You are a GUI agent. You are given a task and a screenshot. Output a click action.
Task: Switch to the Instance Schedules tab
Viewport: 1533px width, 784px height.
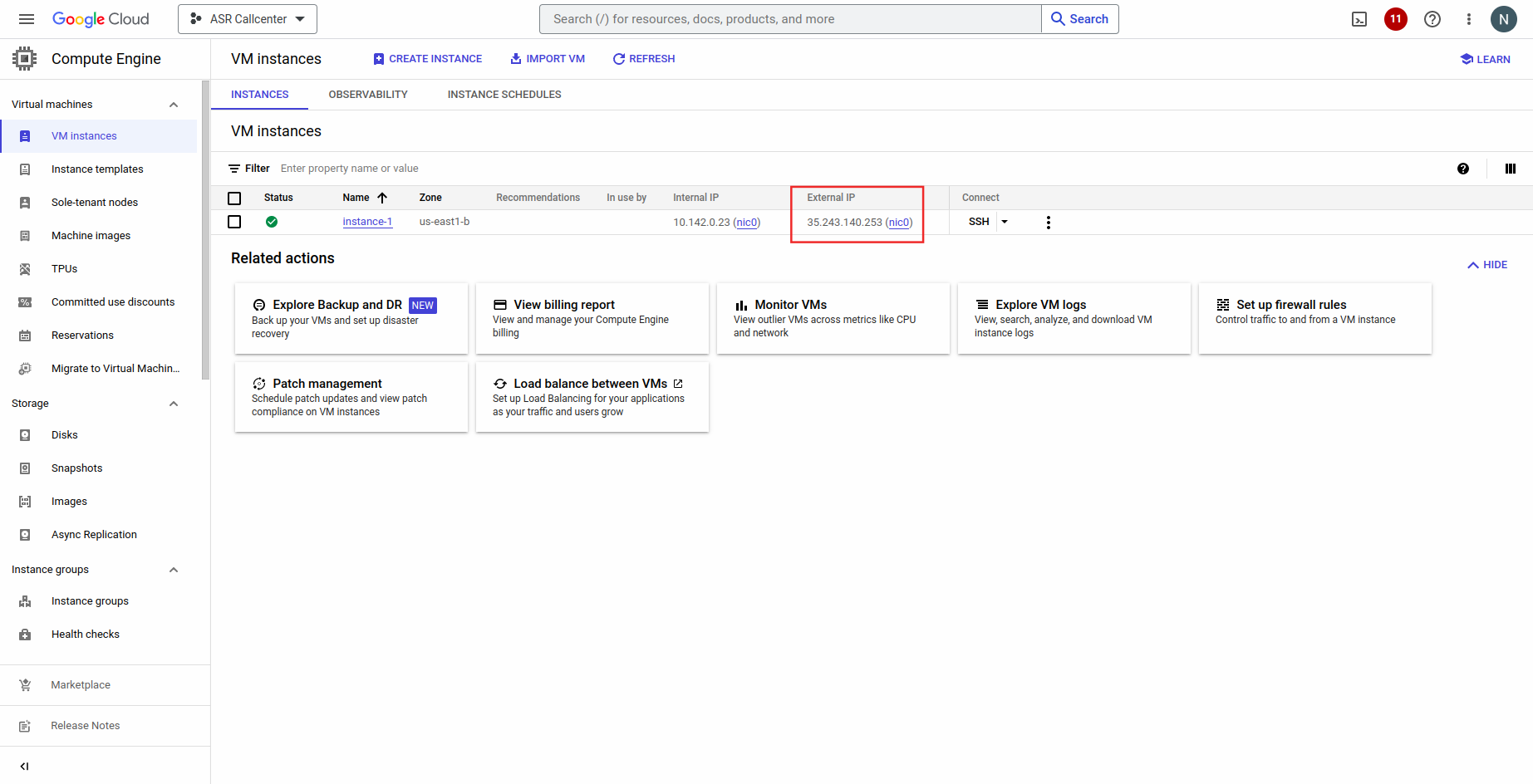pos(504,95)
